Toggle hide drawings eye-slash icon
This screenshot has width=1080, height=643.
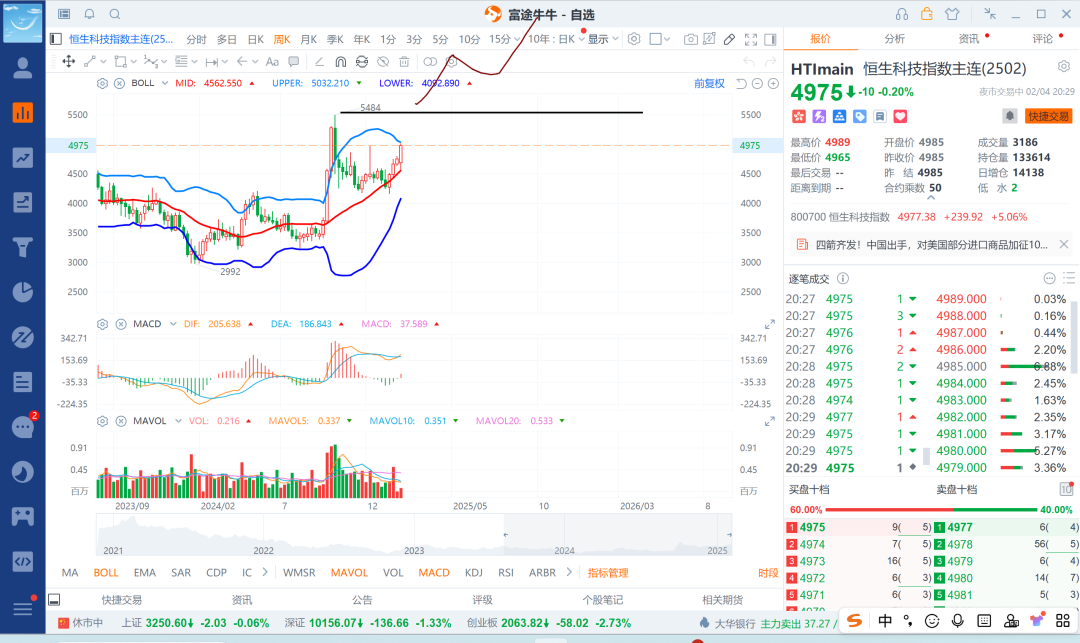(383, 61)
